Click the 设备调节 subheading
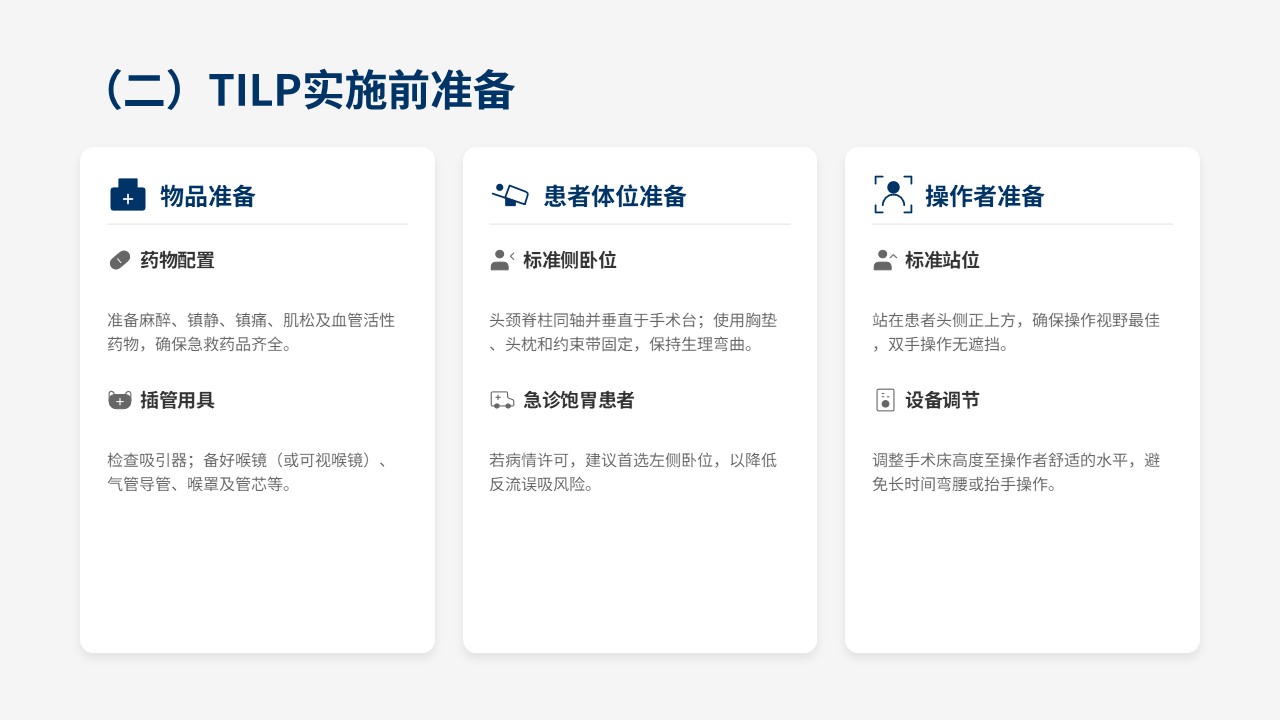1280x720 pixels. (942, 400)
